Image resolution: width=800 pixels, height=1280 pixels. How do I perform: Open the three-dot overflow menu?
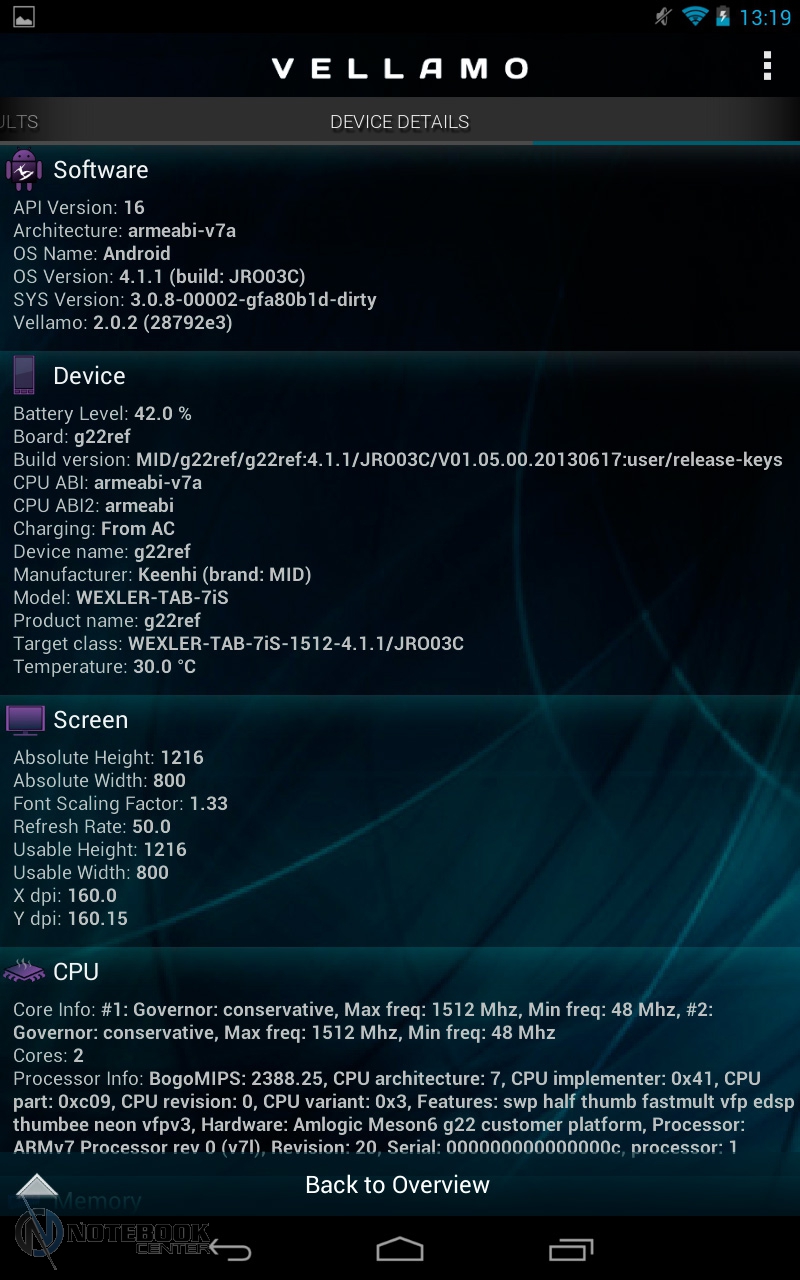(x=767, y=66)
